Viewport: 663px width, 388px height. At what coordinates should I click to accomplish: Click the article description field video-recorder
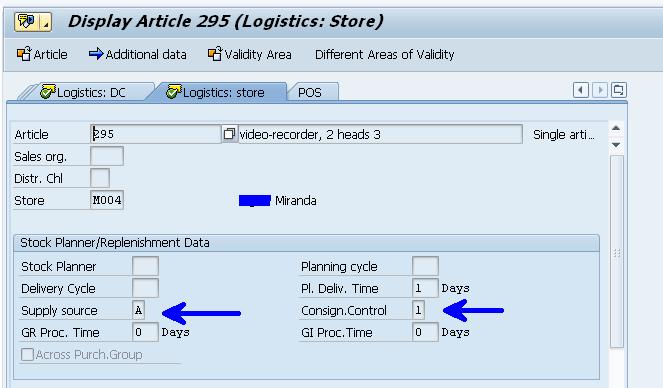380,134
